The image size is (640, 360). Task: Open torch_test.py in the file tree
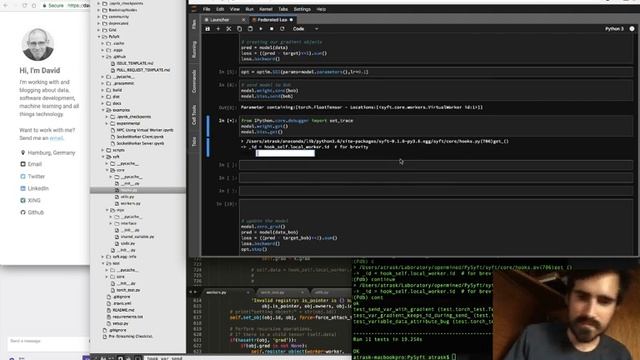click(x=128, y=290)
